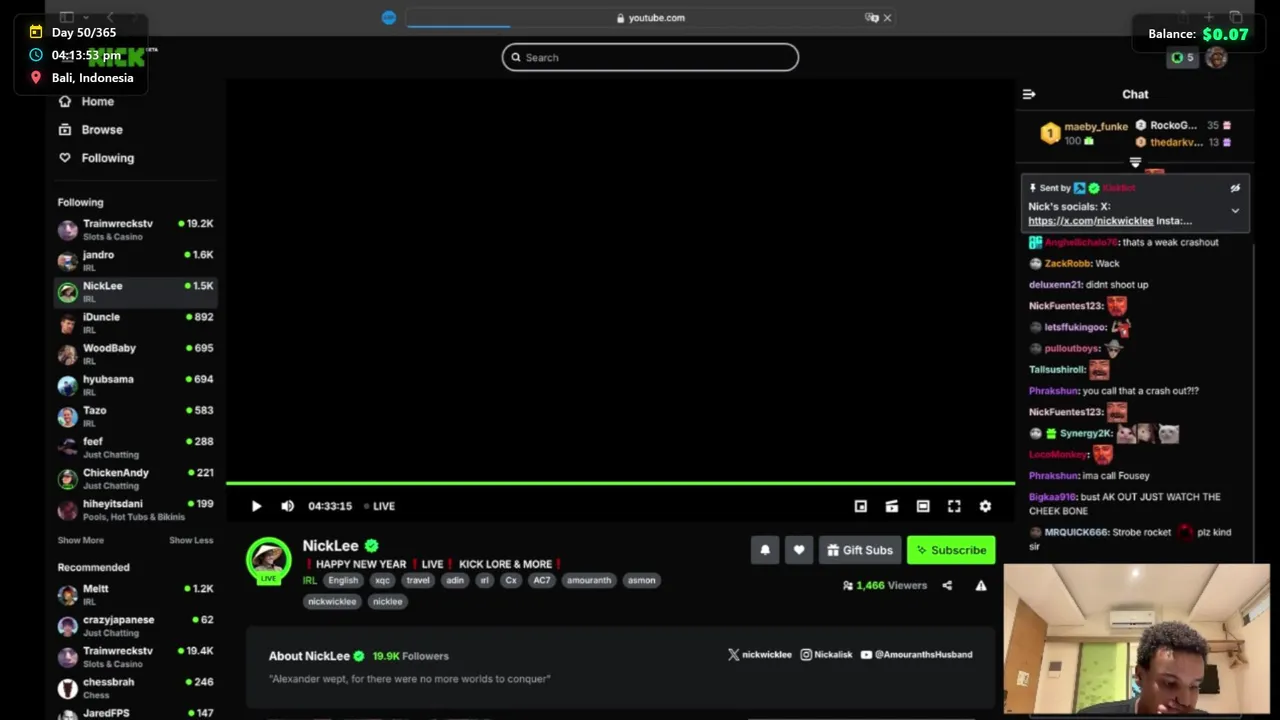Open the clip creation icon
The image size is (1280, 720).
click(x=892, y=506)
